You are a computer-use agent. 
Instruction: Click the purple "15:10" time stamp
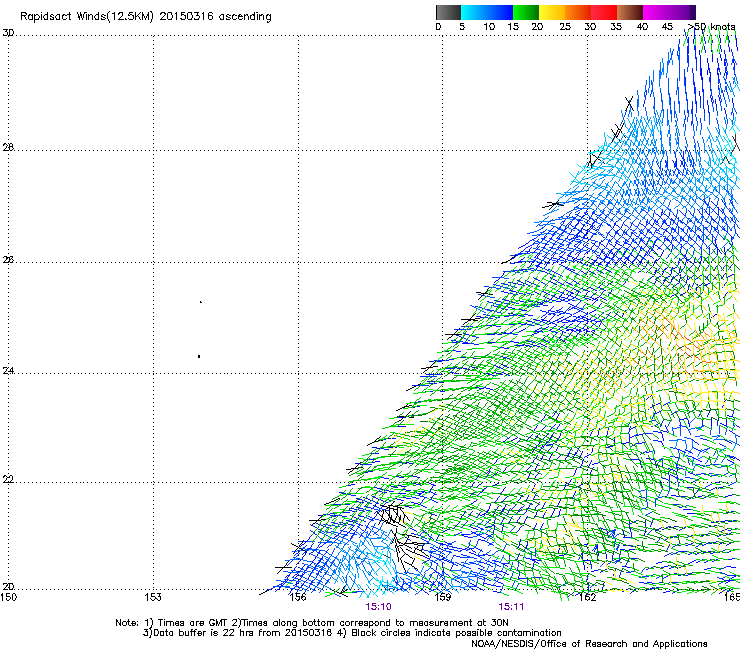pyautogui.click(x=378, y=607)
